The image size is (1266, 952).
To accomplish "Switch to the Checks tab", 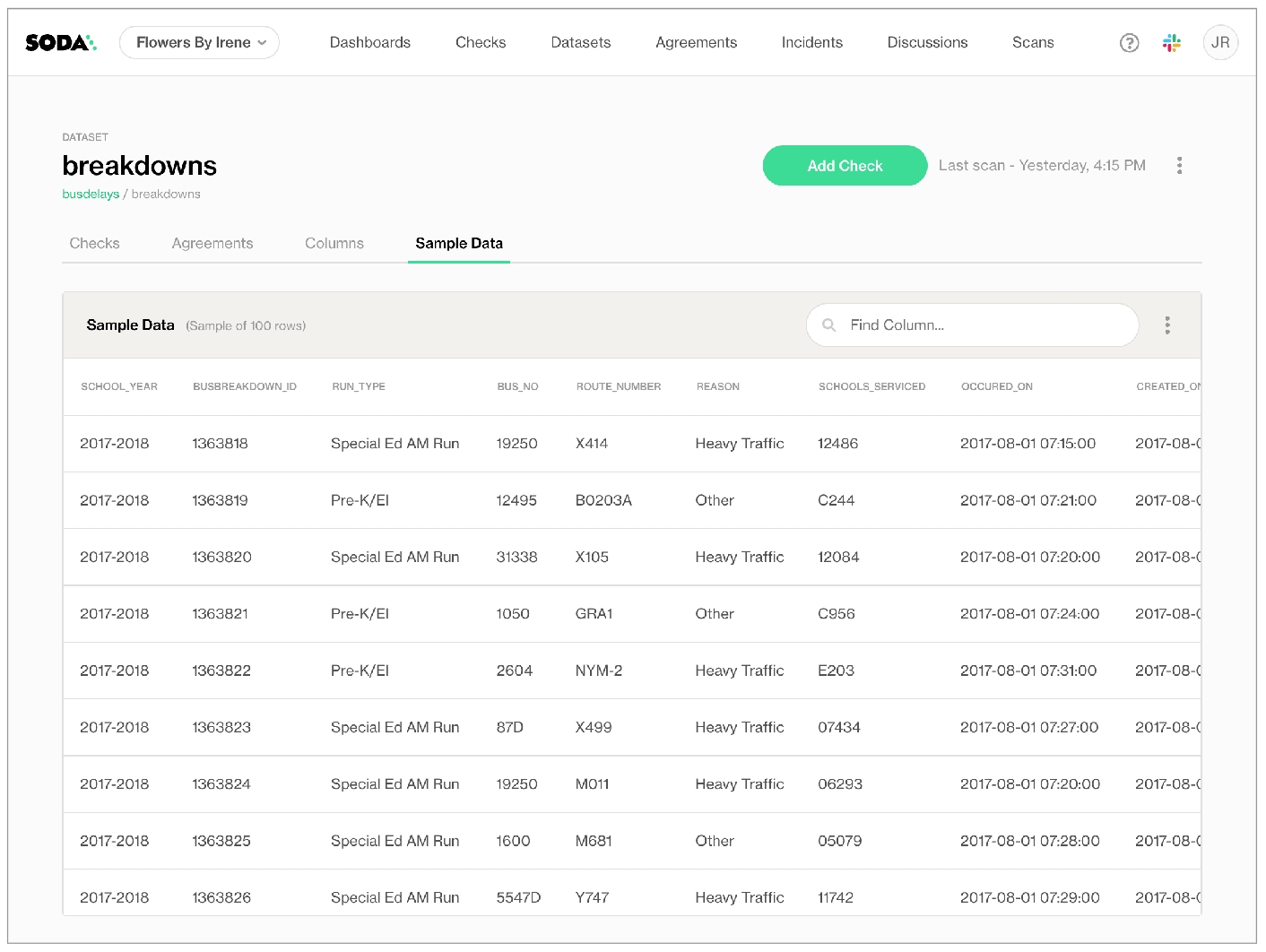I will pyautogui.click(x=94, y=243).
